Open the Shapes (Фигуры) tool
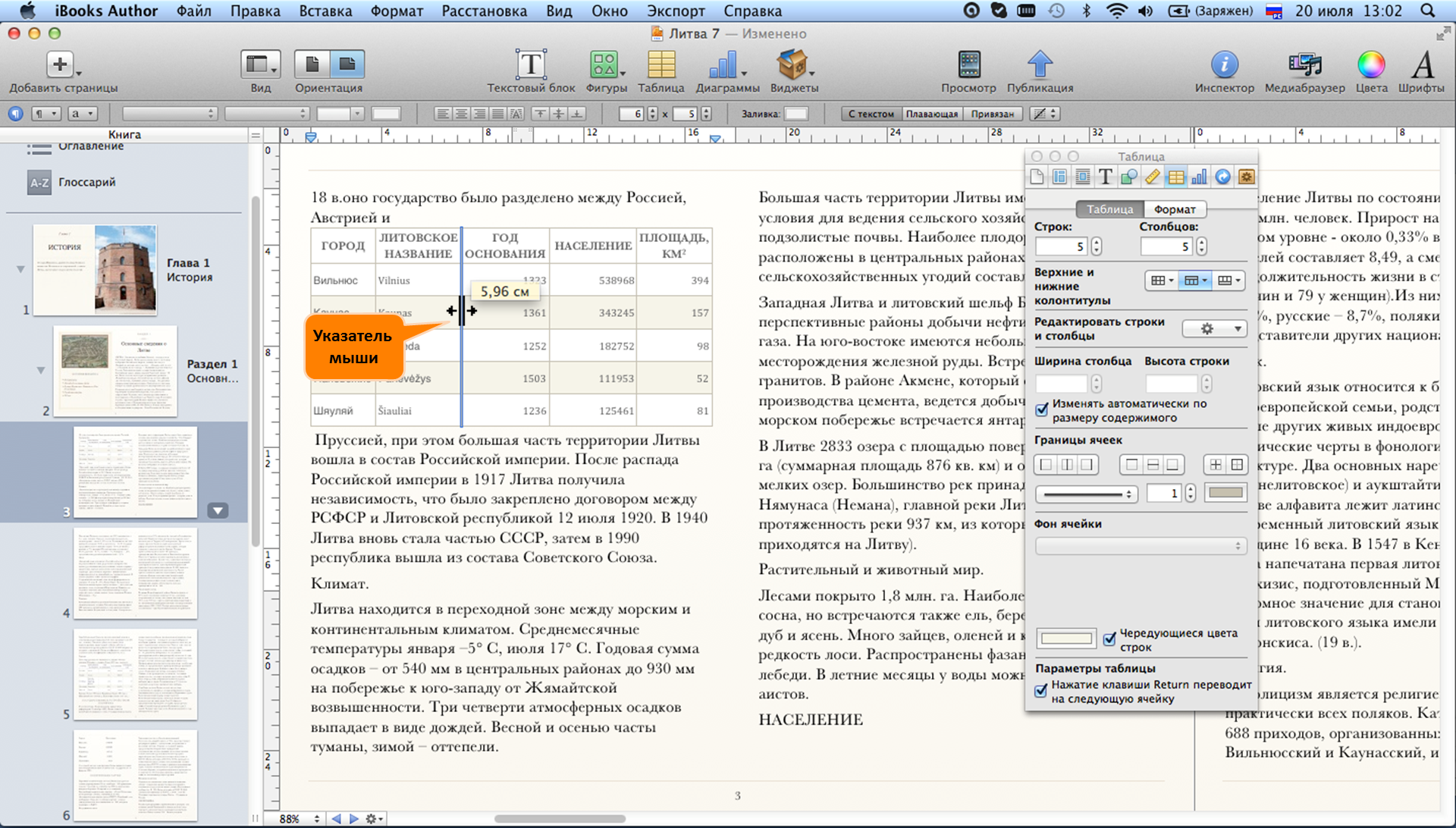1456x828 pixels. coord(604,65)
